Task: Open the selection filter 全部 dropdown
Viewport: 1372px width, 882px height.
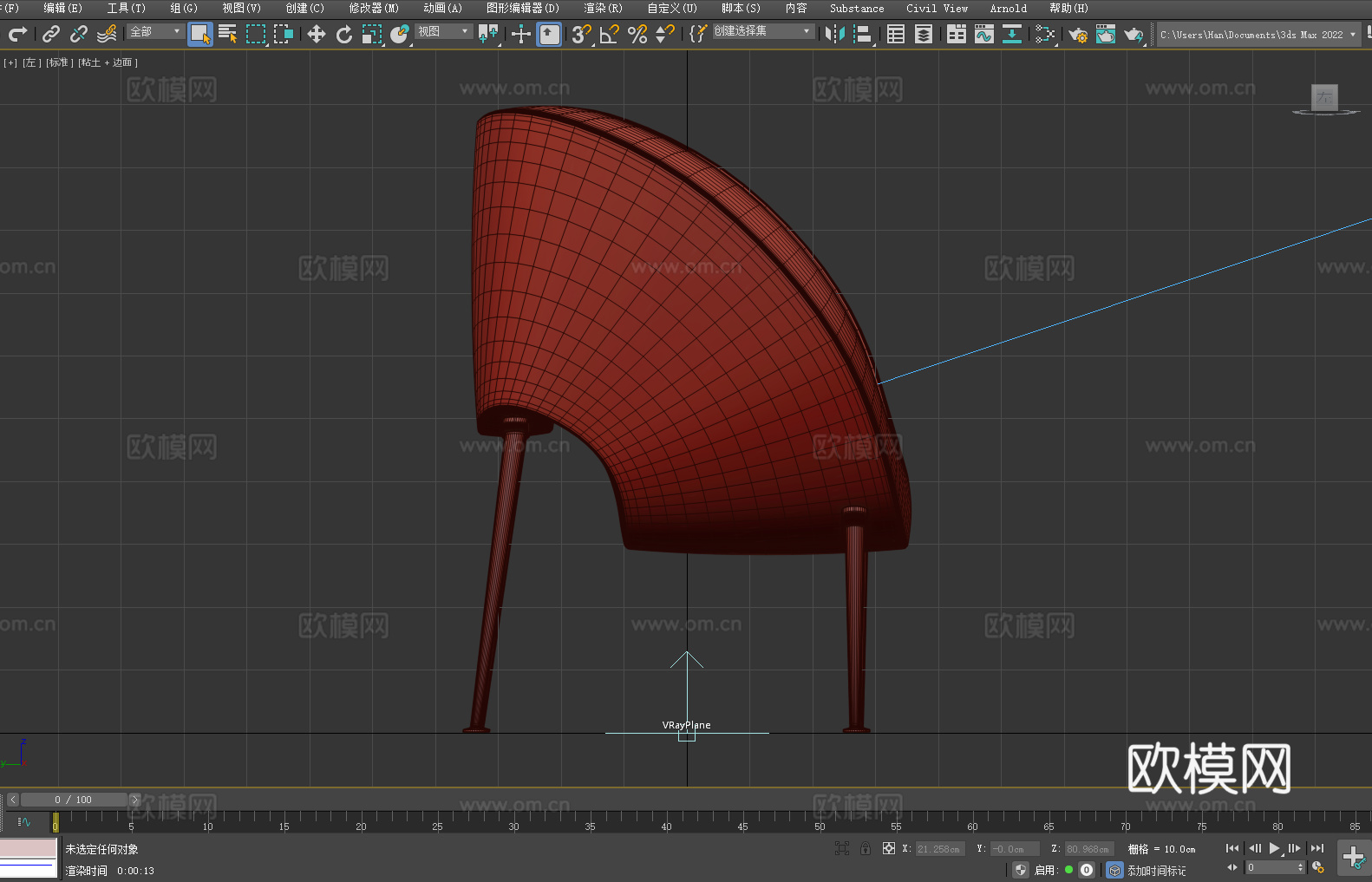Action: [155, 31]
